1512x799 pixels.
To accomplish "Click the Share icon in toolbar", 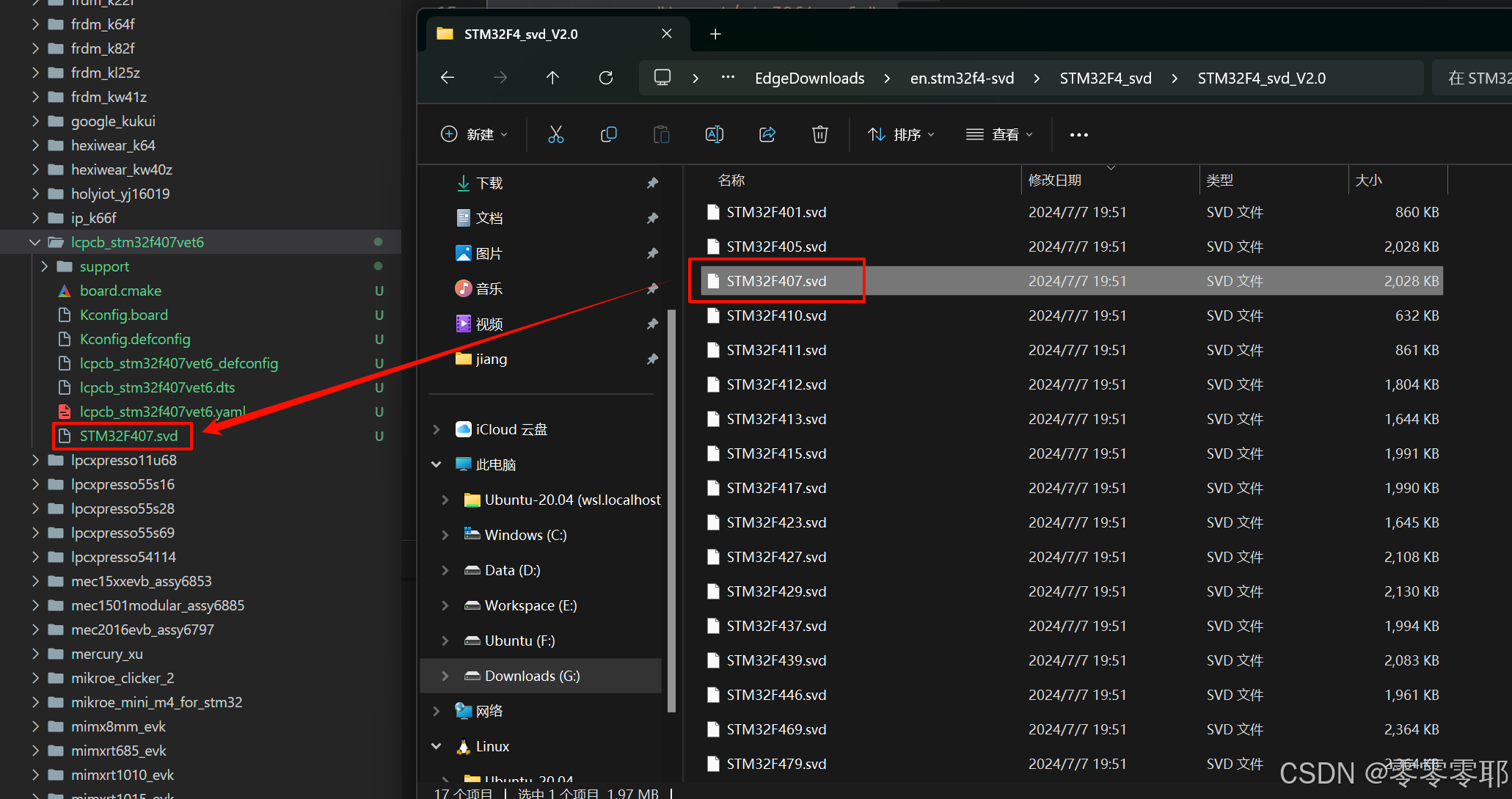I will coord(767,134).
